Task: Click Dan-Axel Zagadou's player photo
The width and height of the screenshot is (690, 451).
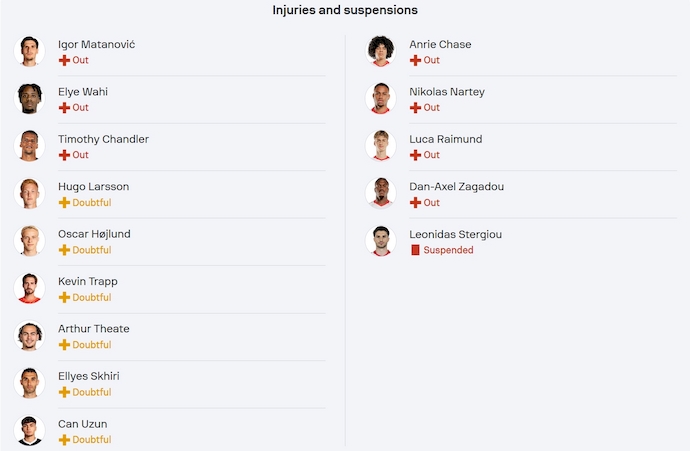Action: (x=381, y=194)
